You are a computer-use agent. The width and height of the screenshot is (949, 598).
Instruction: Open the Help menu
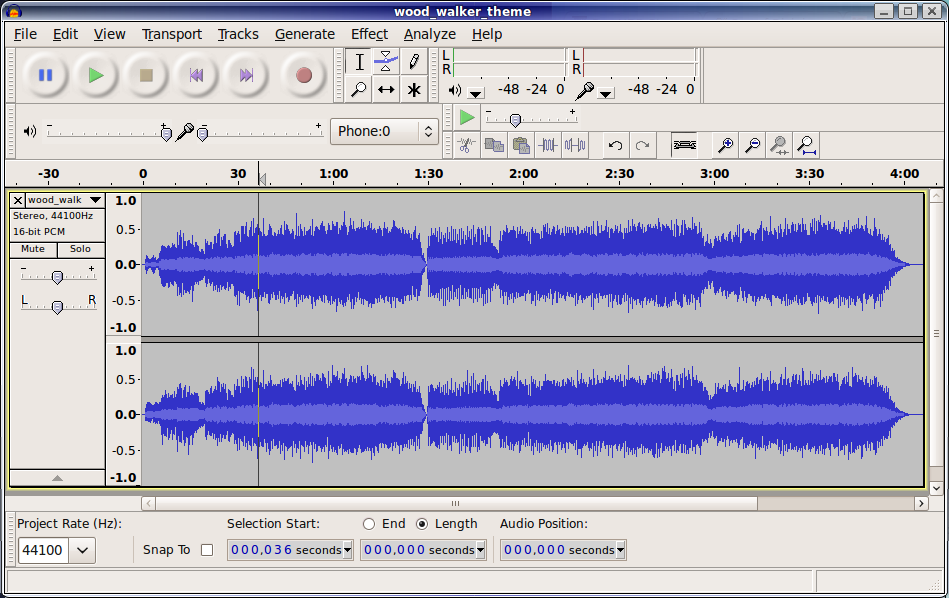[487, 34]
